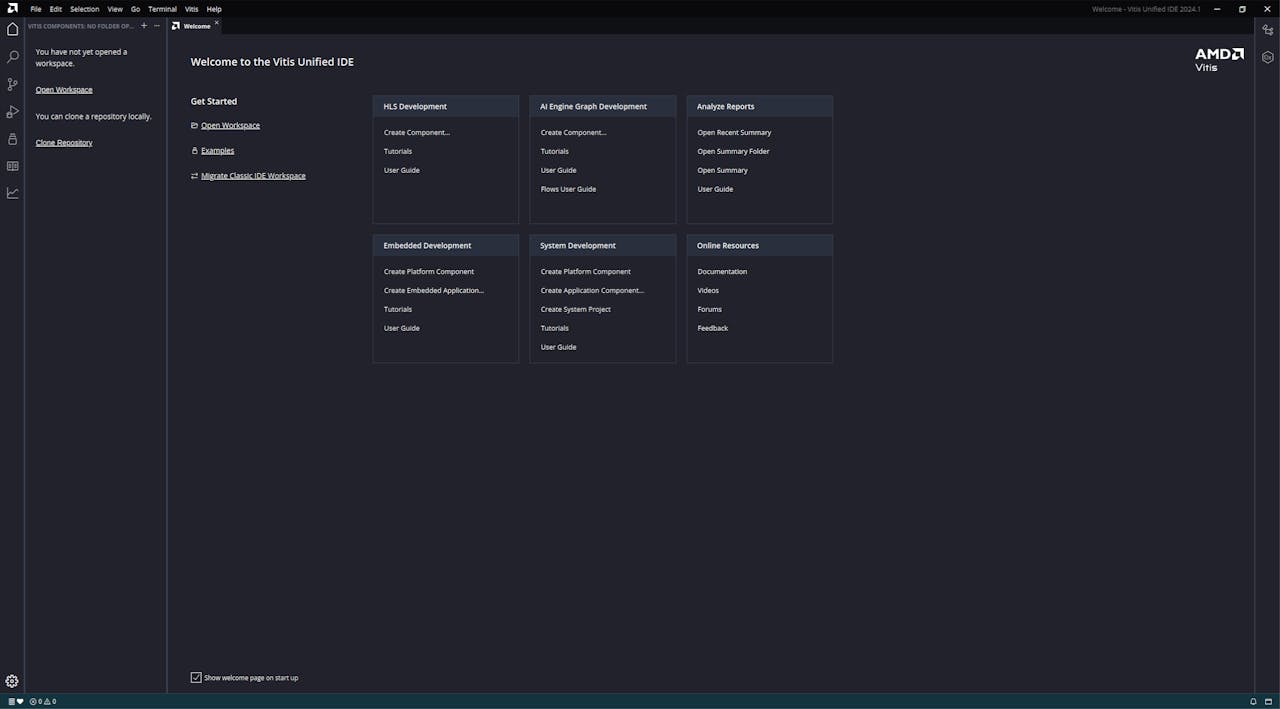Screen dimensions: 1280x709
Task: Close the Welcome tab
Action: click(x=216, y=23)
